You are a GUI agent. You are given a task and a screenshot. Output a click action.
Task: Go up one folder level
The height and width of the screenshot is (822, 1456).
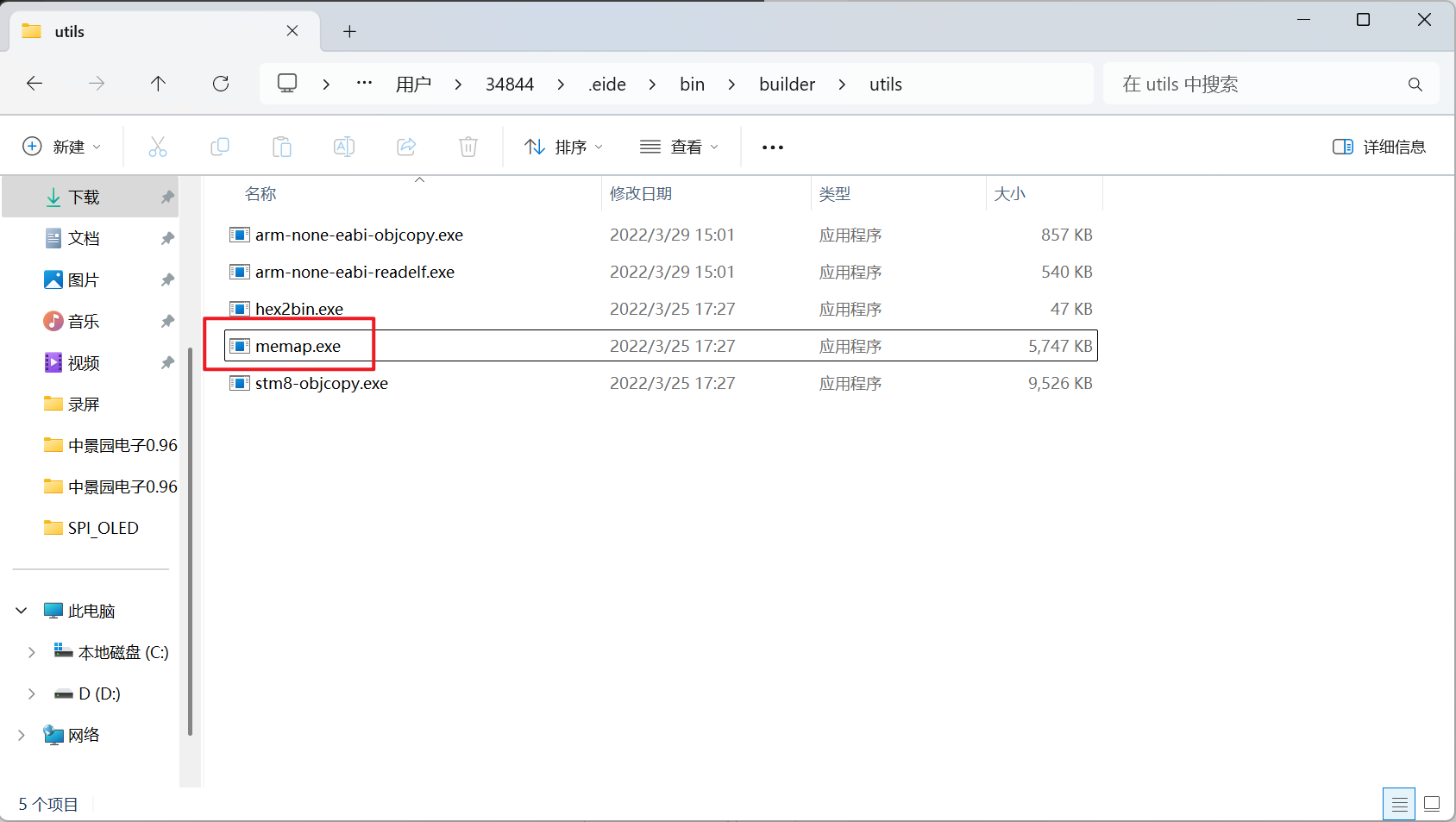point(158,84)
